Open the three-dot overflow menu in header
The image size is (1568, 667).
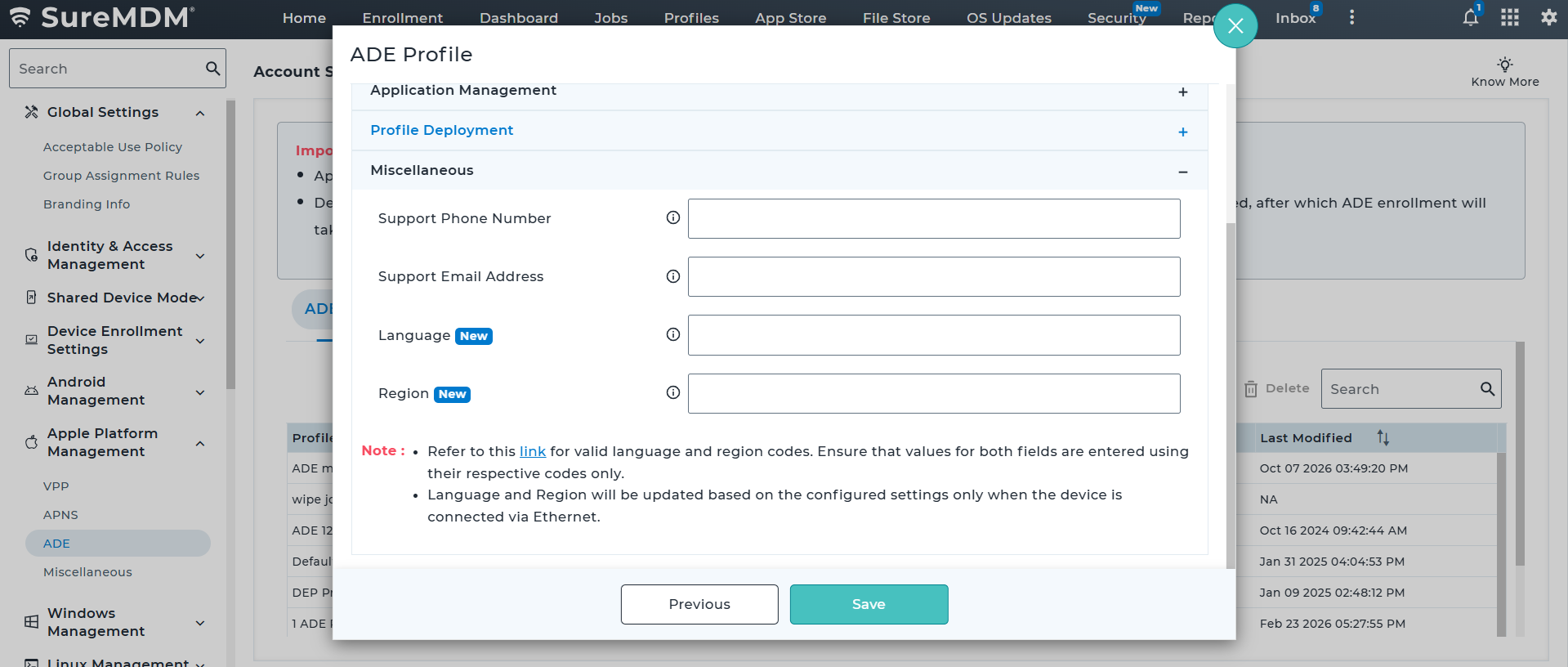click(x=1352, y=17)
